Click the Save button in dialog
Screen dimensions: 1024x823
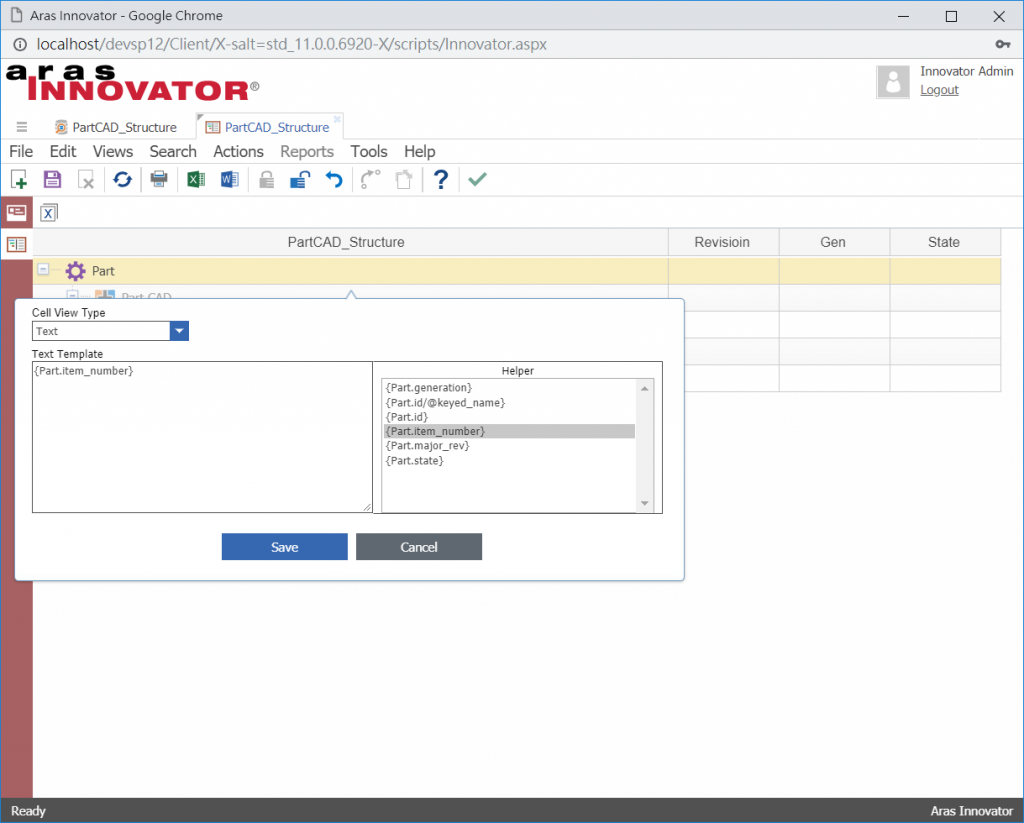coord(284,547)
